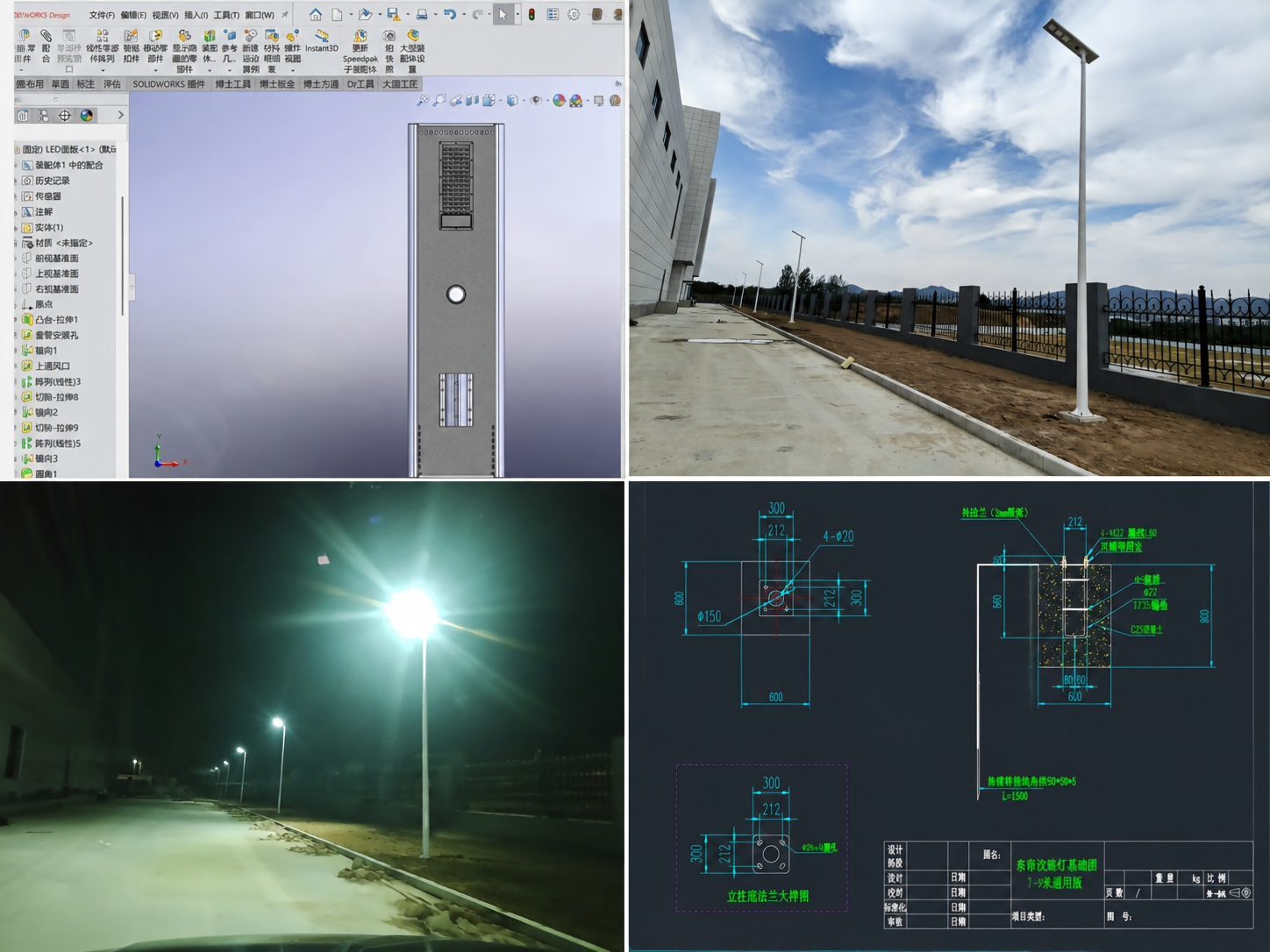Open the daytime solar street lamp photo
This screenshot has width=1270, height=952.
[x=949, y=238]
